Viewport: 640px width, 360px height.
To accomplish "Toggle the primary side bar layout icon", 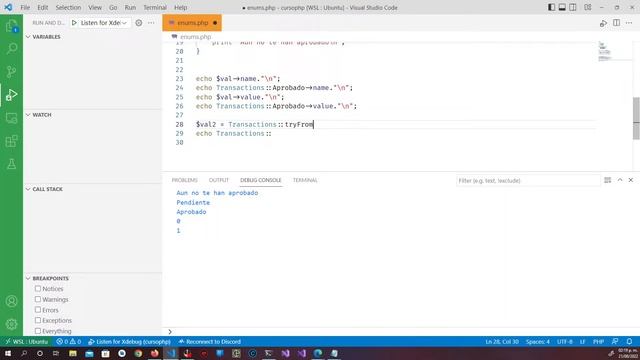I will (551, 7).
